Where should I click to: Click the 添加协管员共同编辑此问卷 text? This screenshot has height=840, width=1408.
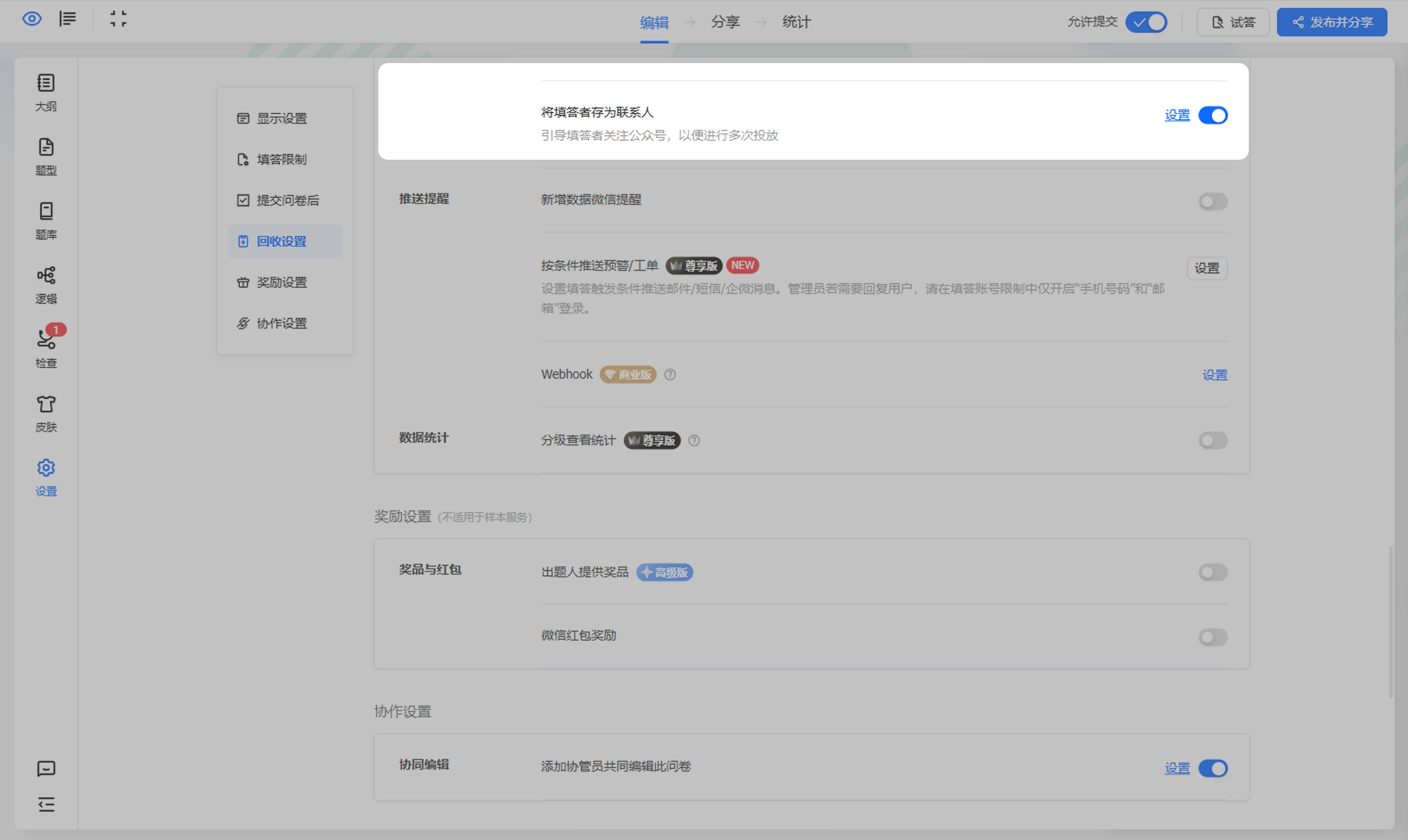616,767
